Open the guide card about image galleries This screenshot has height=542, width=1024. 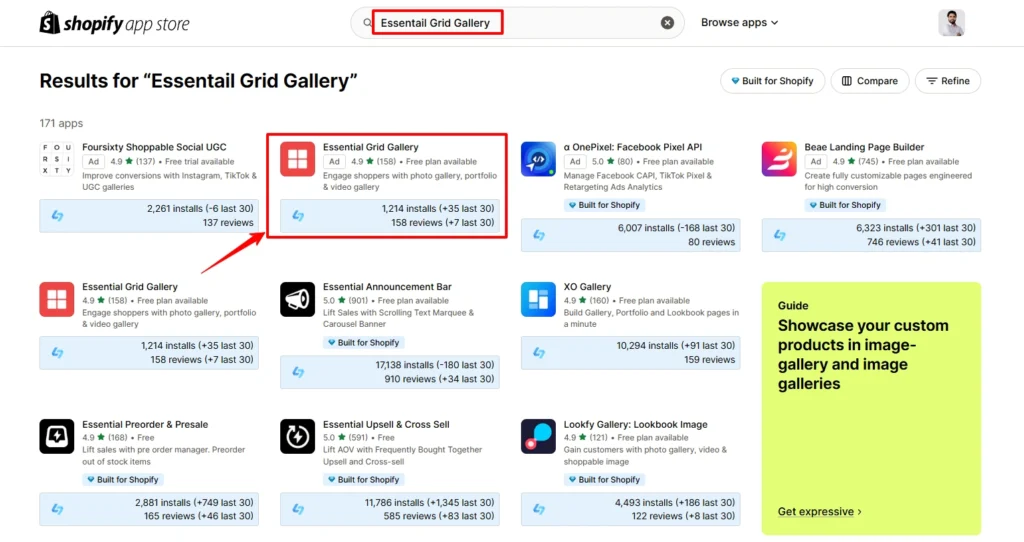click(x=871, y=408)
